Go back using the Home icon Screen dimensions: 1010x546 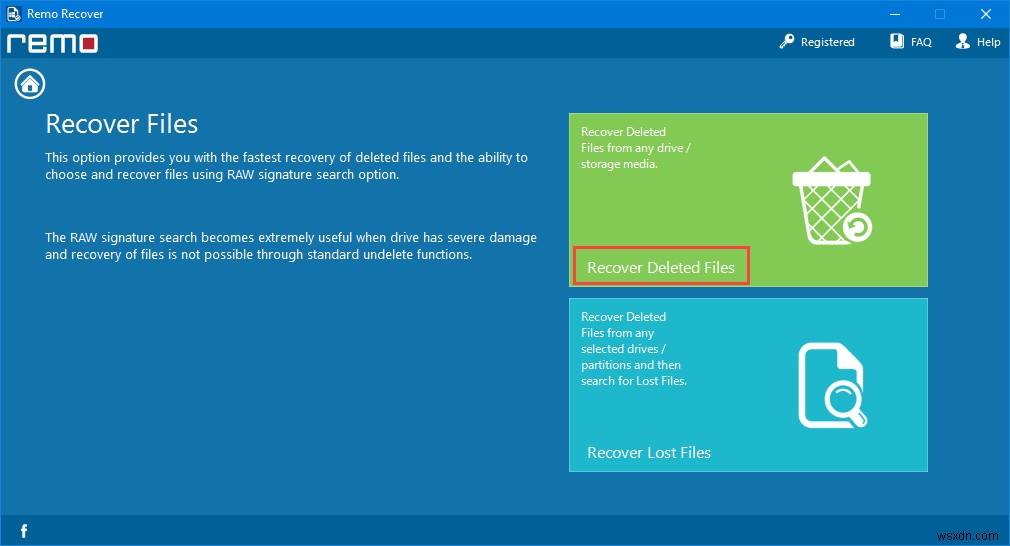click(30, 84)
